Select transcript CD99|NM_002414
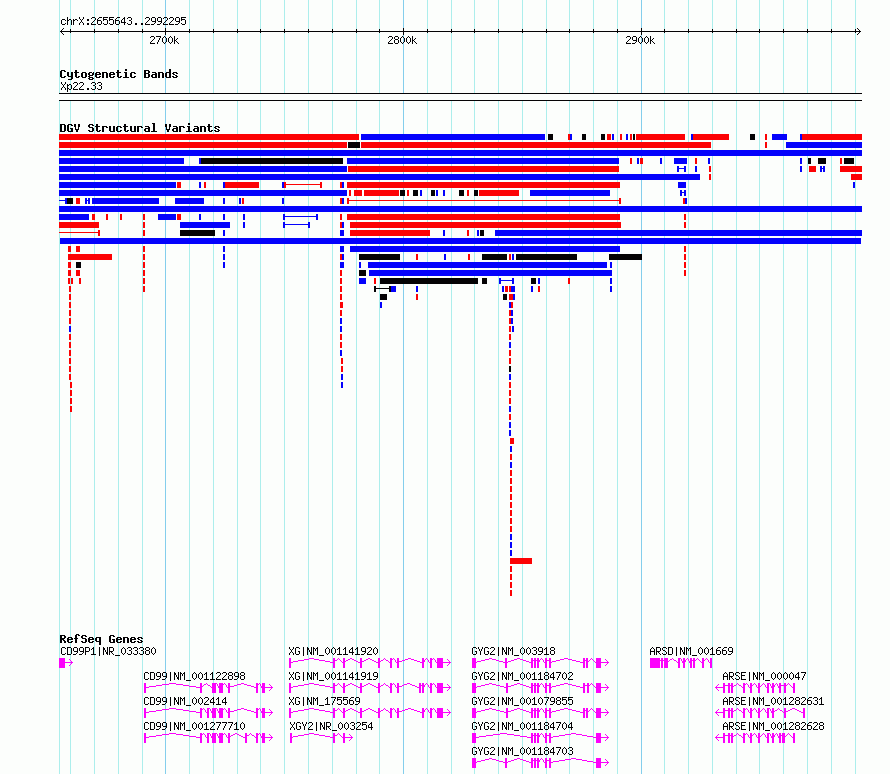The width and height of the screenshot is (890, 774). tap(185, 701)
